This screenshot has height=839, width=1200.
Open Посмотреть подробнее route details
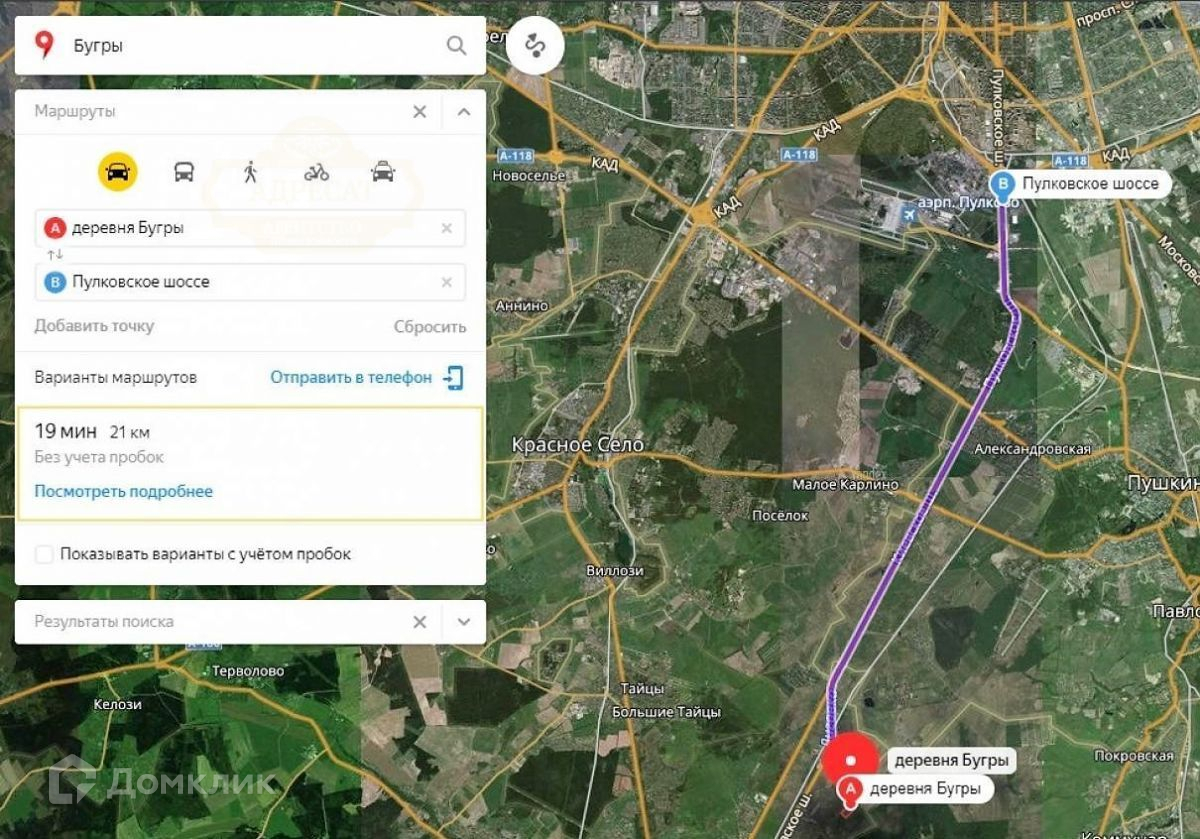tap(124, 491)
